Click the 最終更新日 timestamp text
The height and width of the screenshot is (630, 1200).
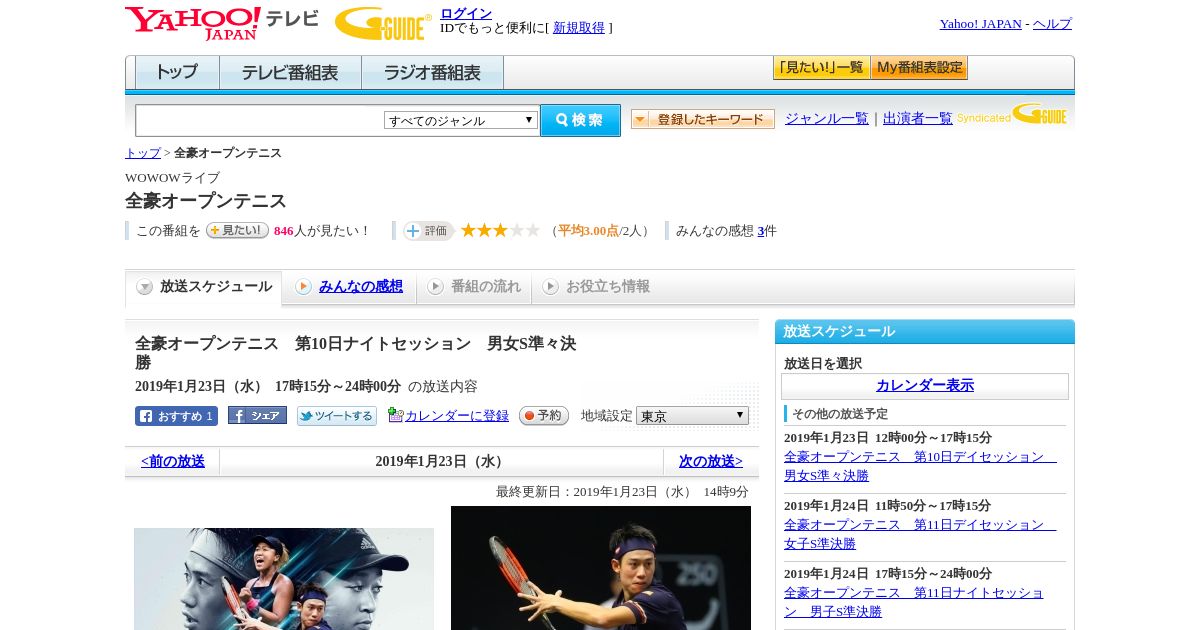[622, 492]
